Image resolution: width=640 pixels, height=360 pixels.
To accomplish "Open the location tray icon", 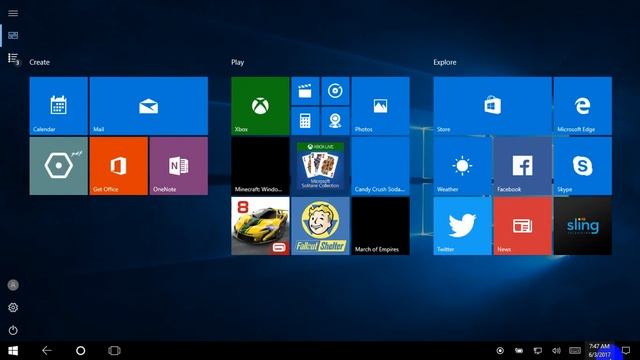I will (500, 351).
